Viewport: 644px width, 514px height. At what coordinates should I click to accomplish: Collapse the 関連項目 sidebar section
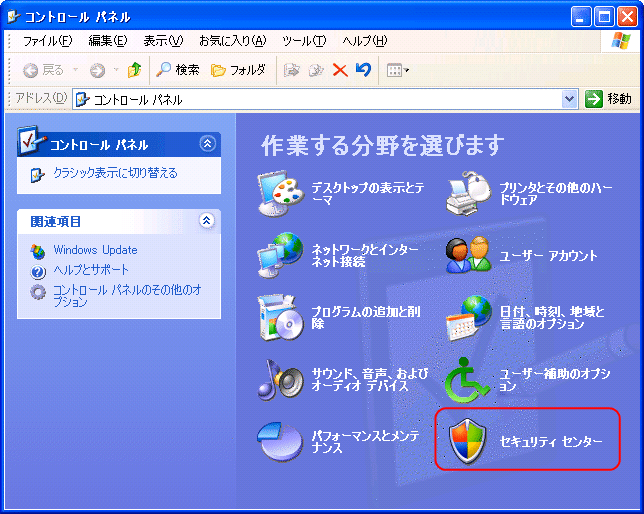(x=207, y=221)
